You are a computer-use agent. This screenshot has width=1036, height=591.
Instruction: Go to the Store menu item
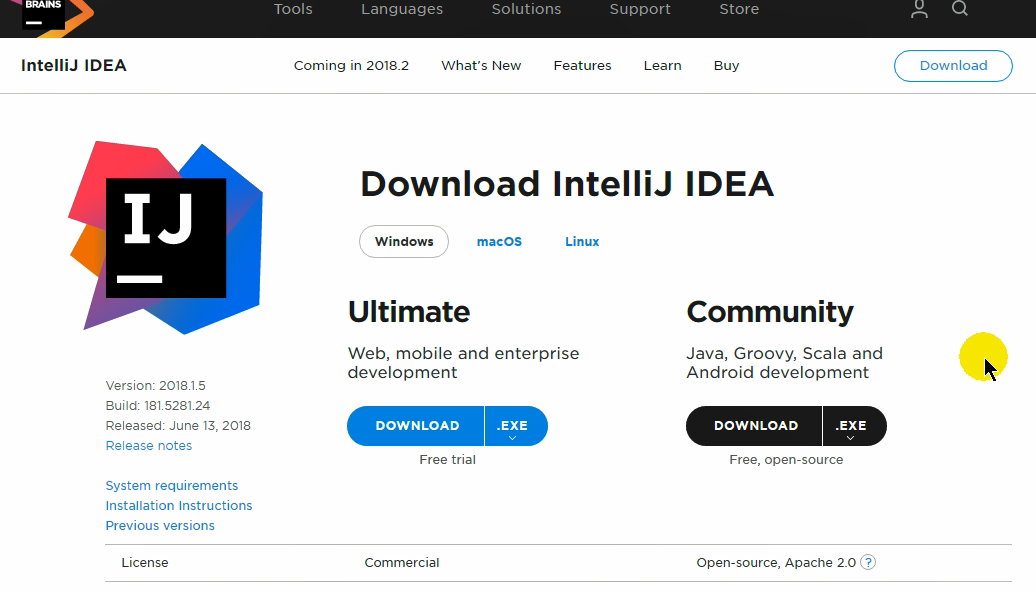click(x=739, y=9)
